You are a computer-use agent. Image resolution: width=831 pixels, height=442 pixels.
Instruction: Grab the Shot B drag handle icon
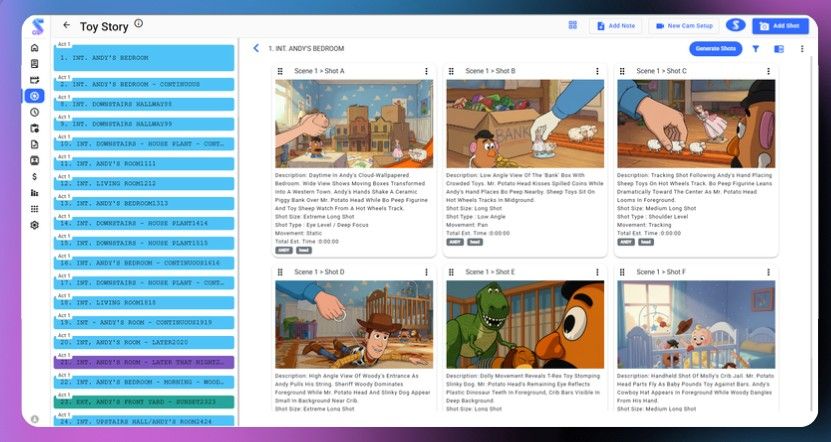pos(451,71)
